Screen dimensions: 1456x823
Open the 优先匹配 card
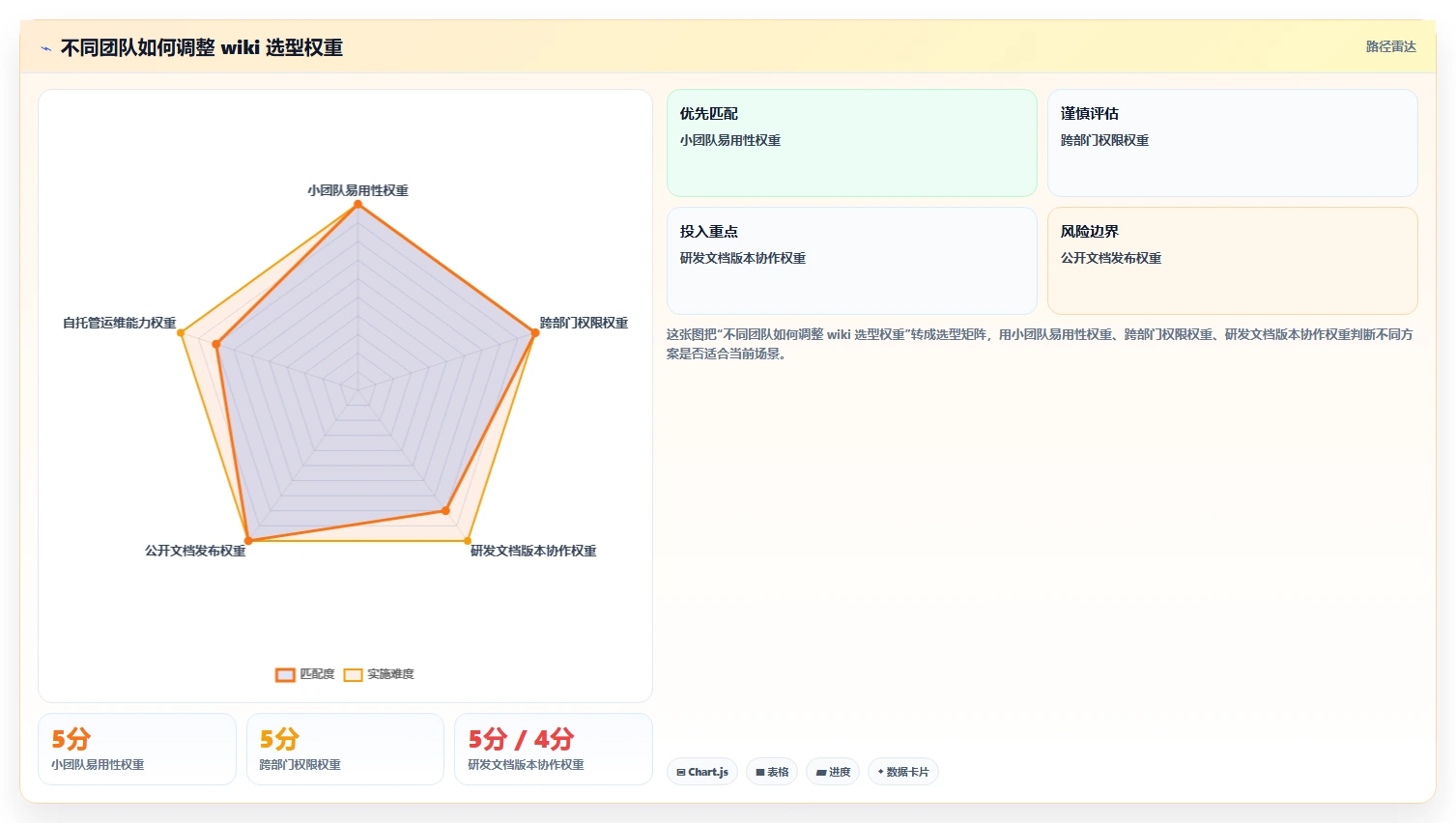(851, 143)
